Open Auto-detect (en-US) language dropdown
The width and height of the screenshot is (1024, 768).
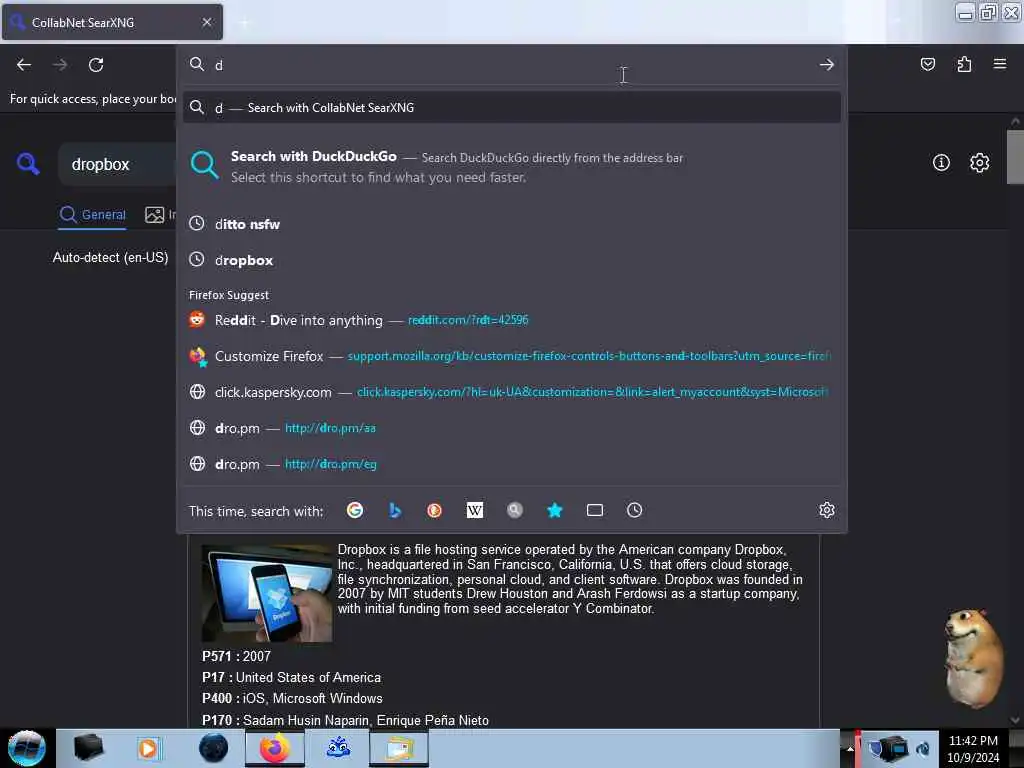coord(110,257)
